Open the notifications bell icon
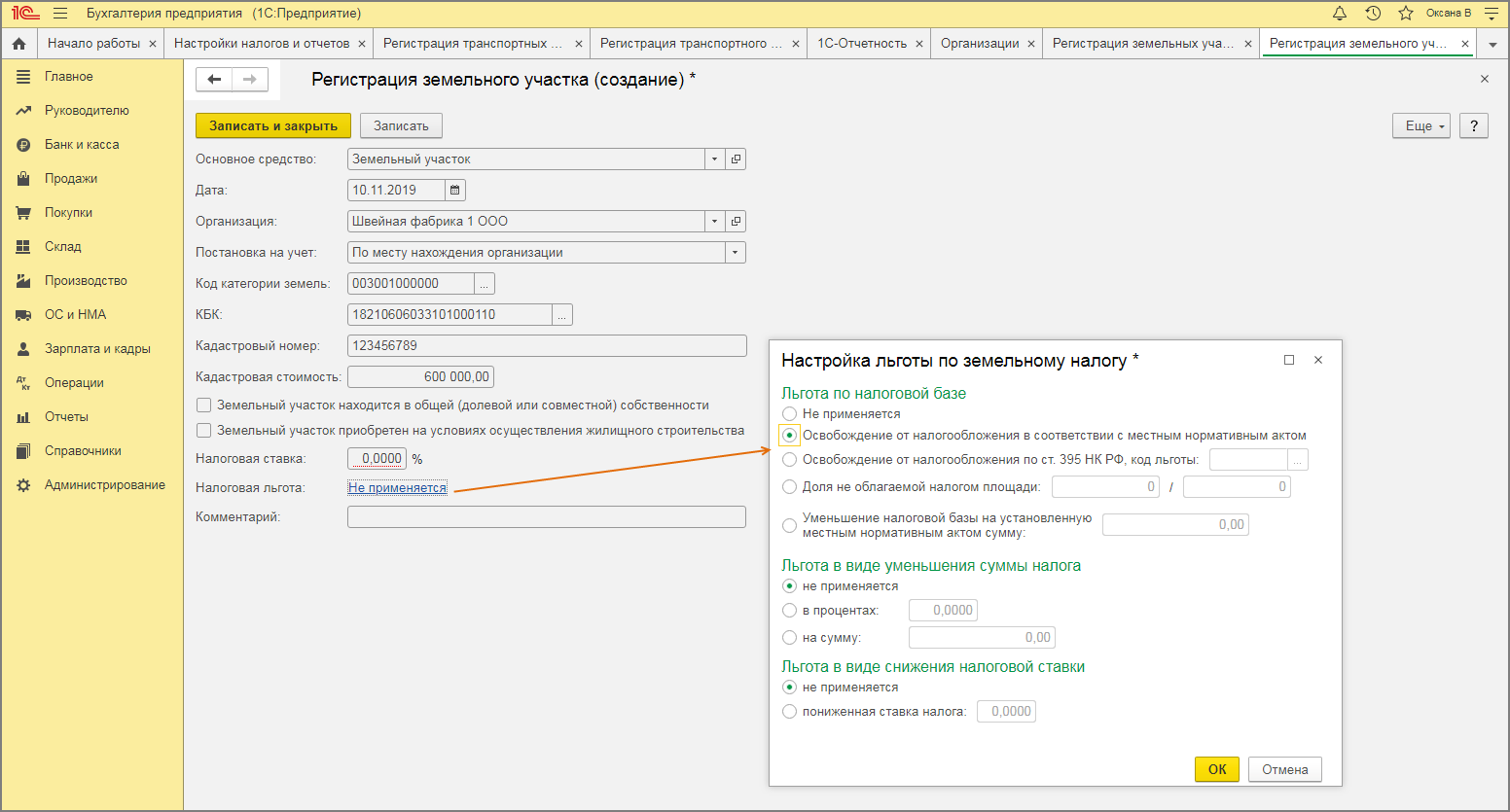 tap(1340, 14)
